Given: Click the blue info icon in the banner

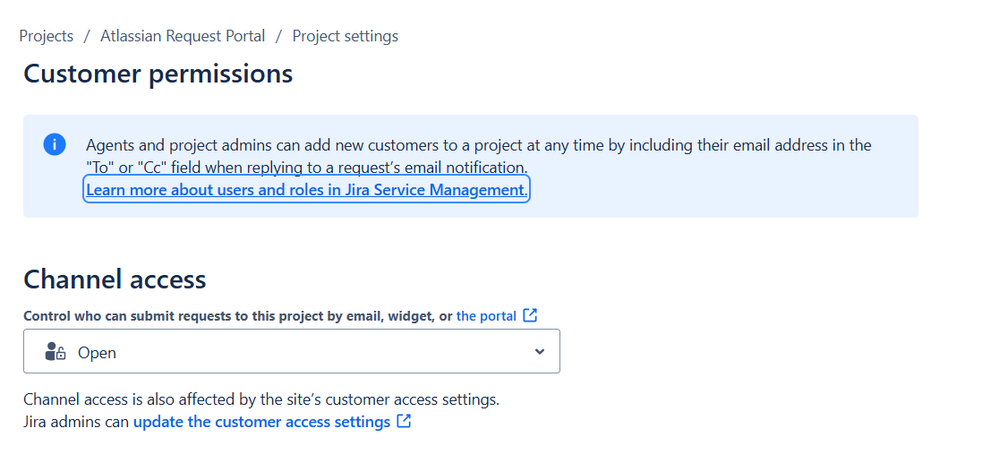Looking at the screenshot, I should [x=55, y=145].
